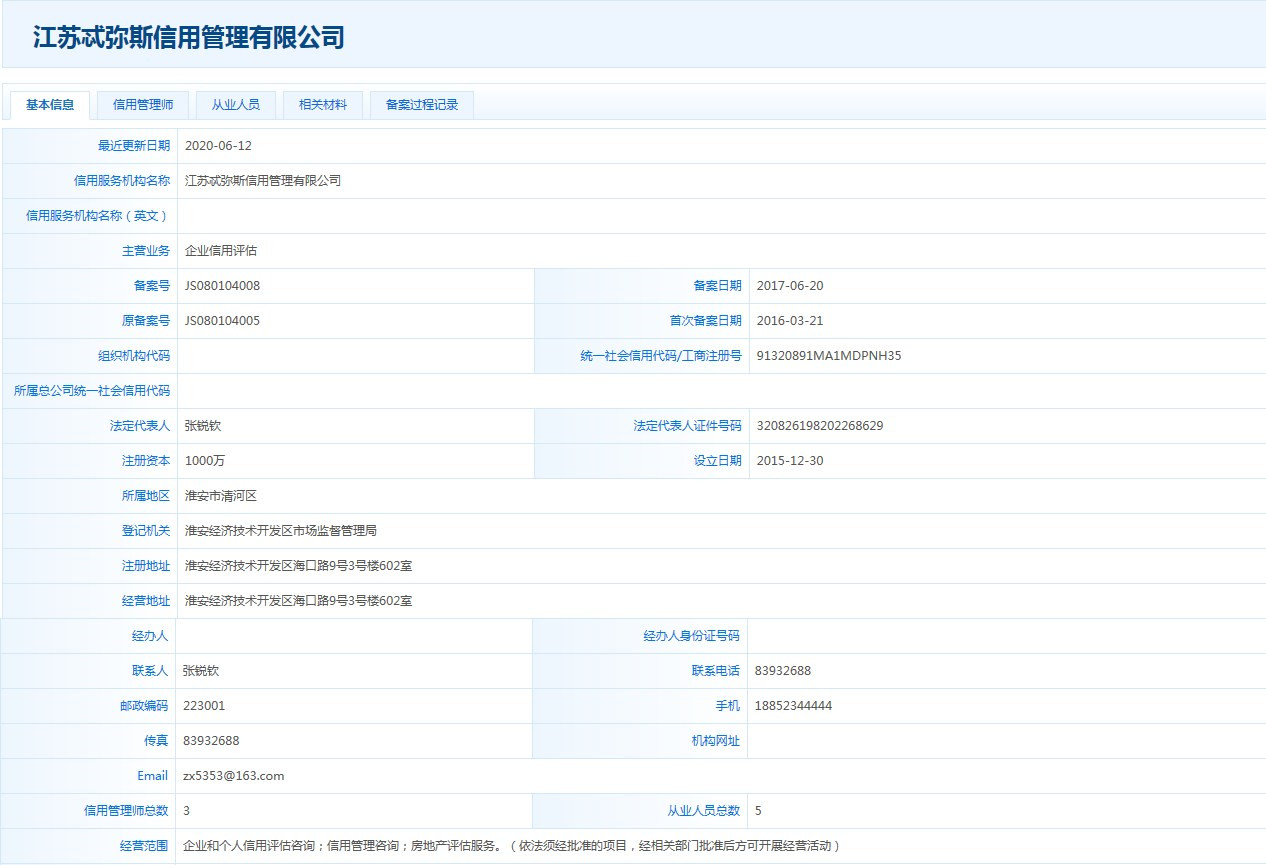1266x865 pixels.
Task: Click the 最近更新日期 label
Action: click(x=134, y=146)
